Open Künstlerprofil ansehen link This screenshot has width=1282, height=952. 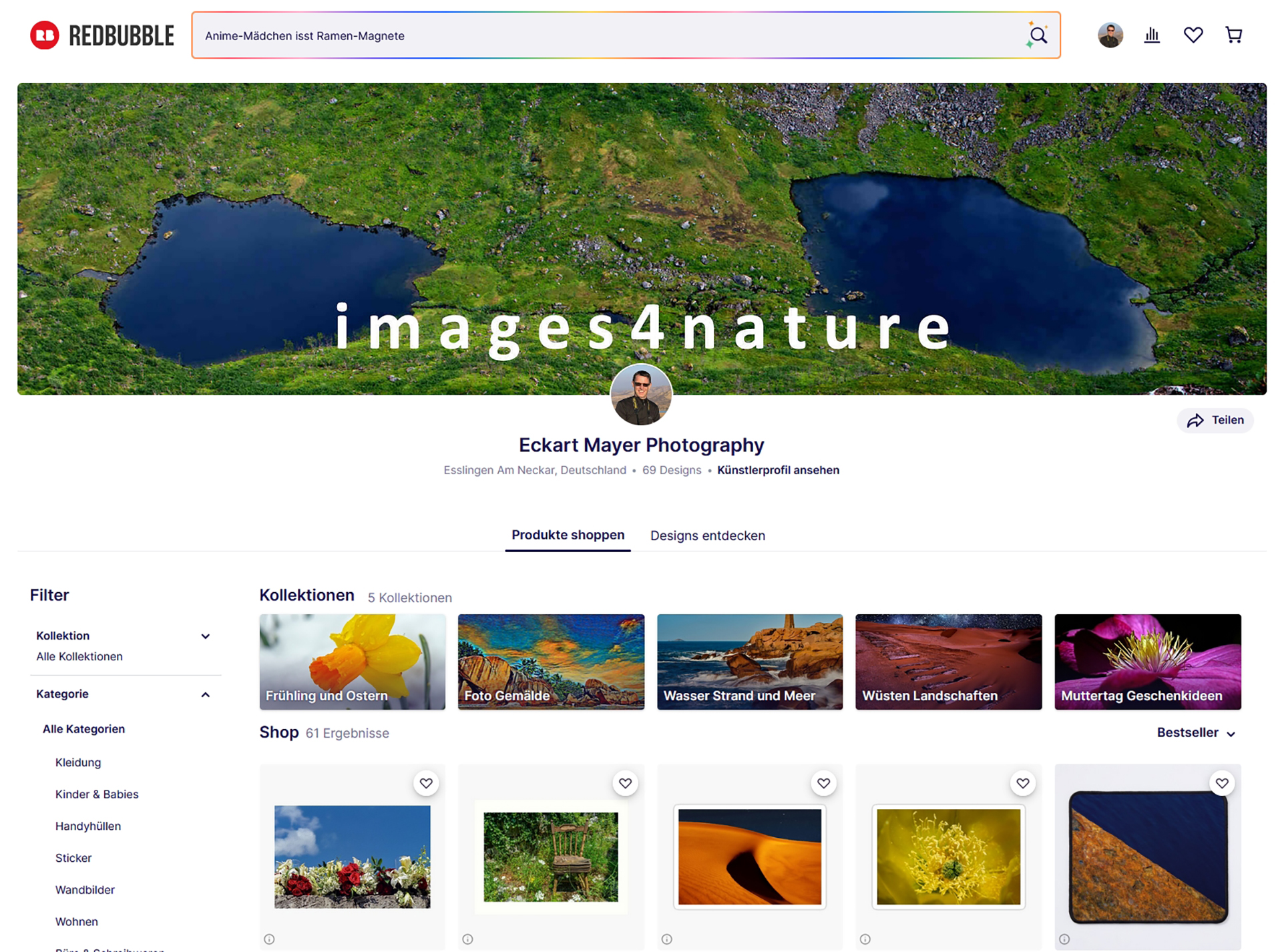[778, 470]
